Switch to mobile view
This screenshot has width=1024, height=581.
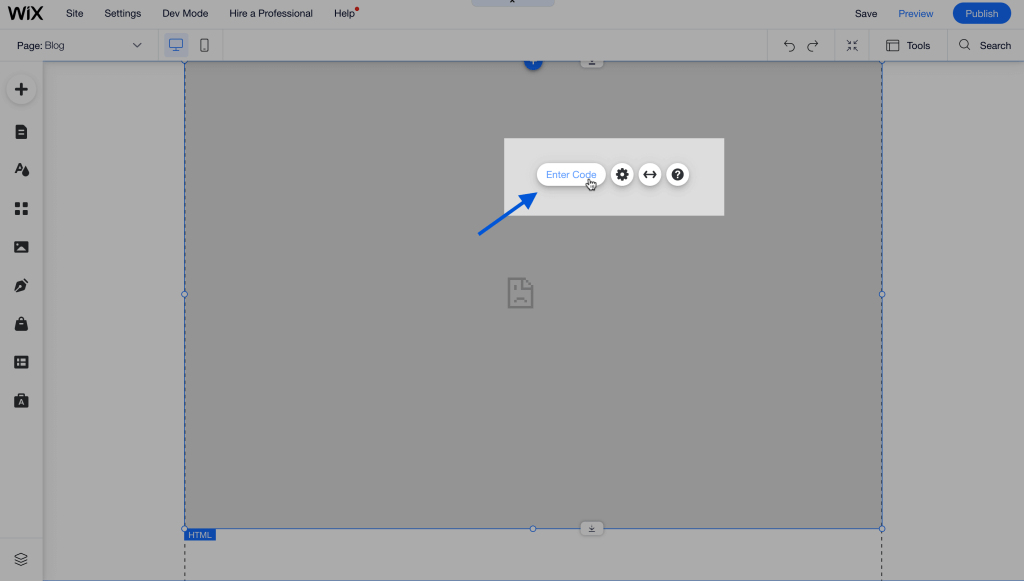tap(204, 45)
